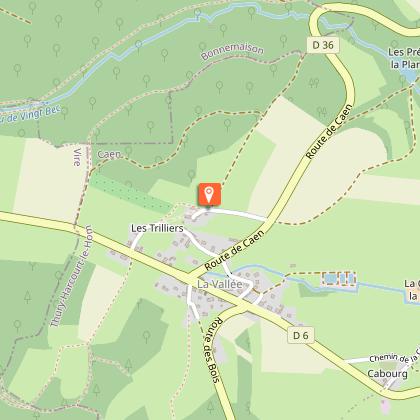The image size is (420, 420).
Task: Click the Les Pré la Plan label
Action: coord(404,58)
